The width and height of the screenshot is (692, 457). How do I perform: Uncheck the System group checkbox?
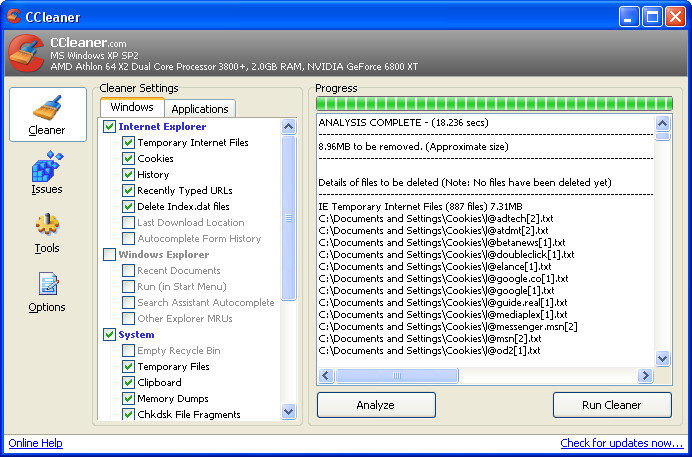click(x=109, y=334)
